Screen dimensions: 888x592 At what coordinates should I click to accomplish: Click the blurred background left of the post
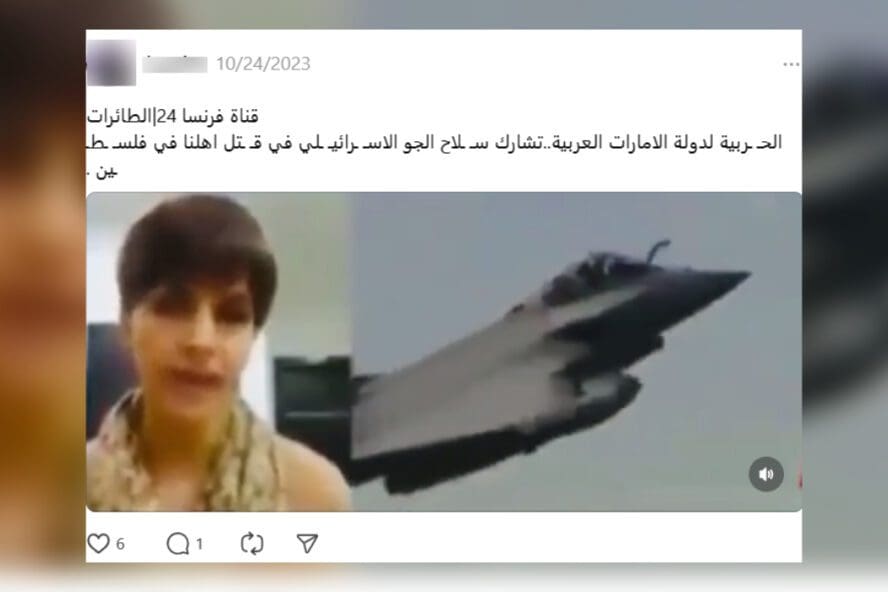[42, 295]
